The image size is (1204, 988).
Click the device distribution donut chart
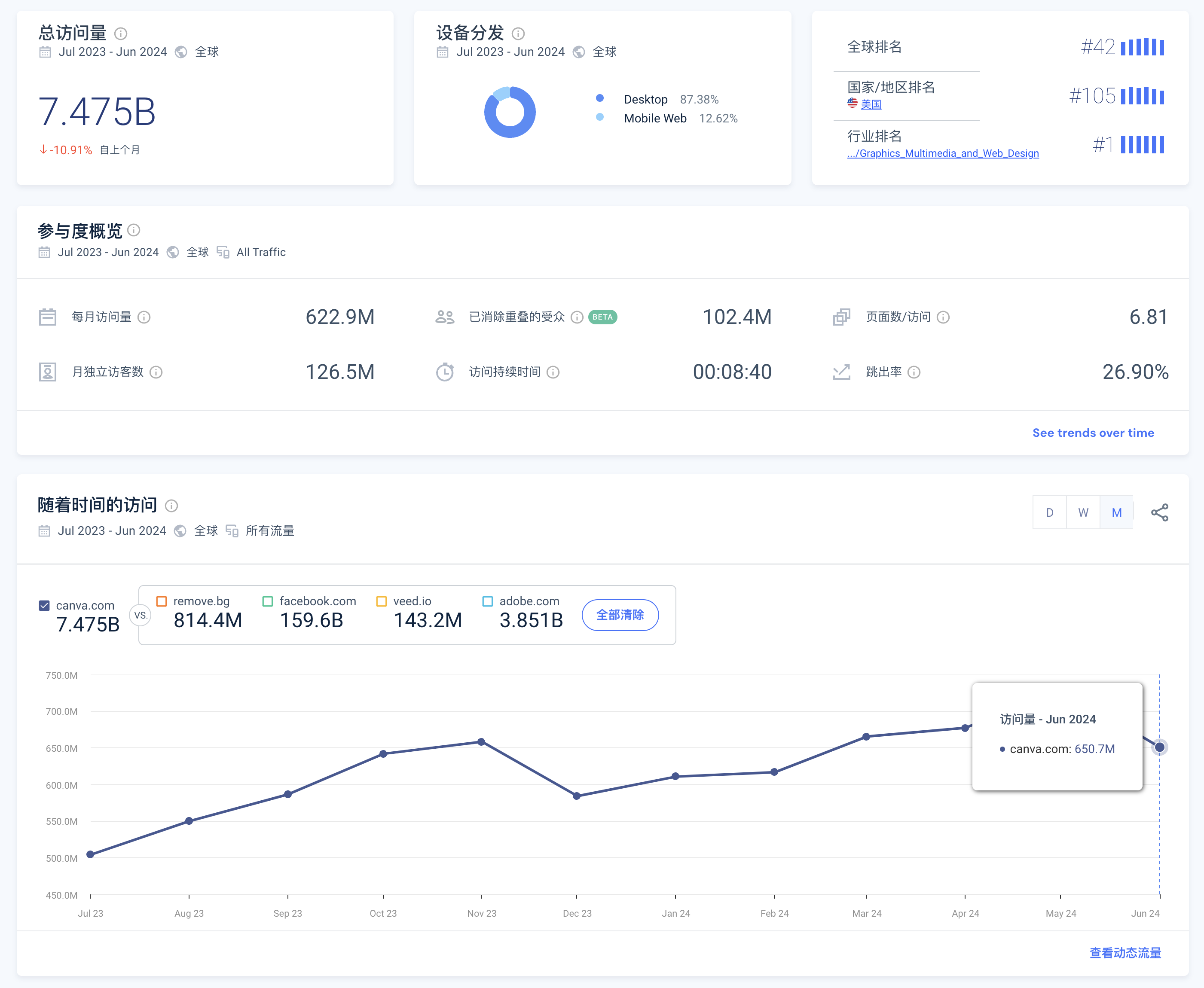510,112
